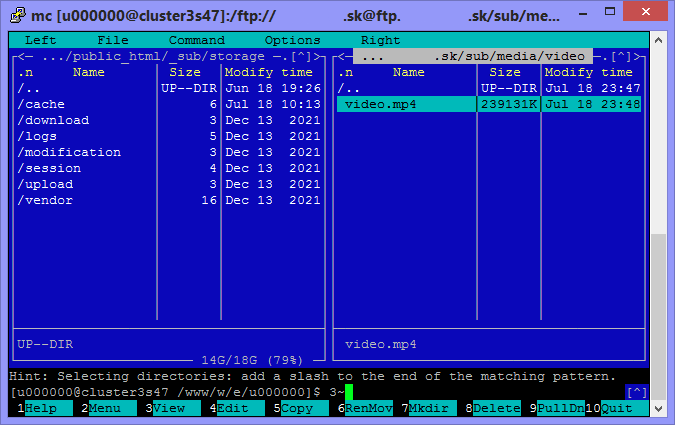Go to parent directory in left panel

[28, 88]
